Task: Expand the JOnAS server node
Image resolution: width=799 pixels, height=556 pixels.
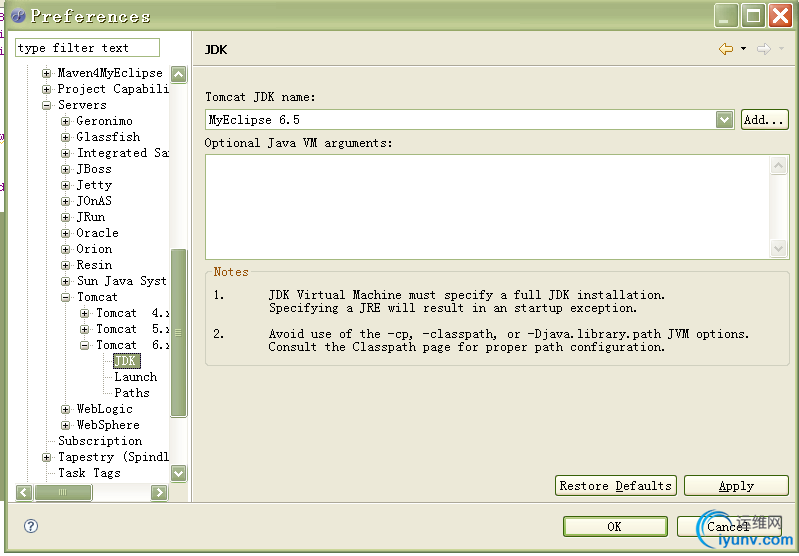Action: pyautogui.click(x=65, y=201)
